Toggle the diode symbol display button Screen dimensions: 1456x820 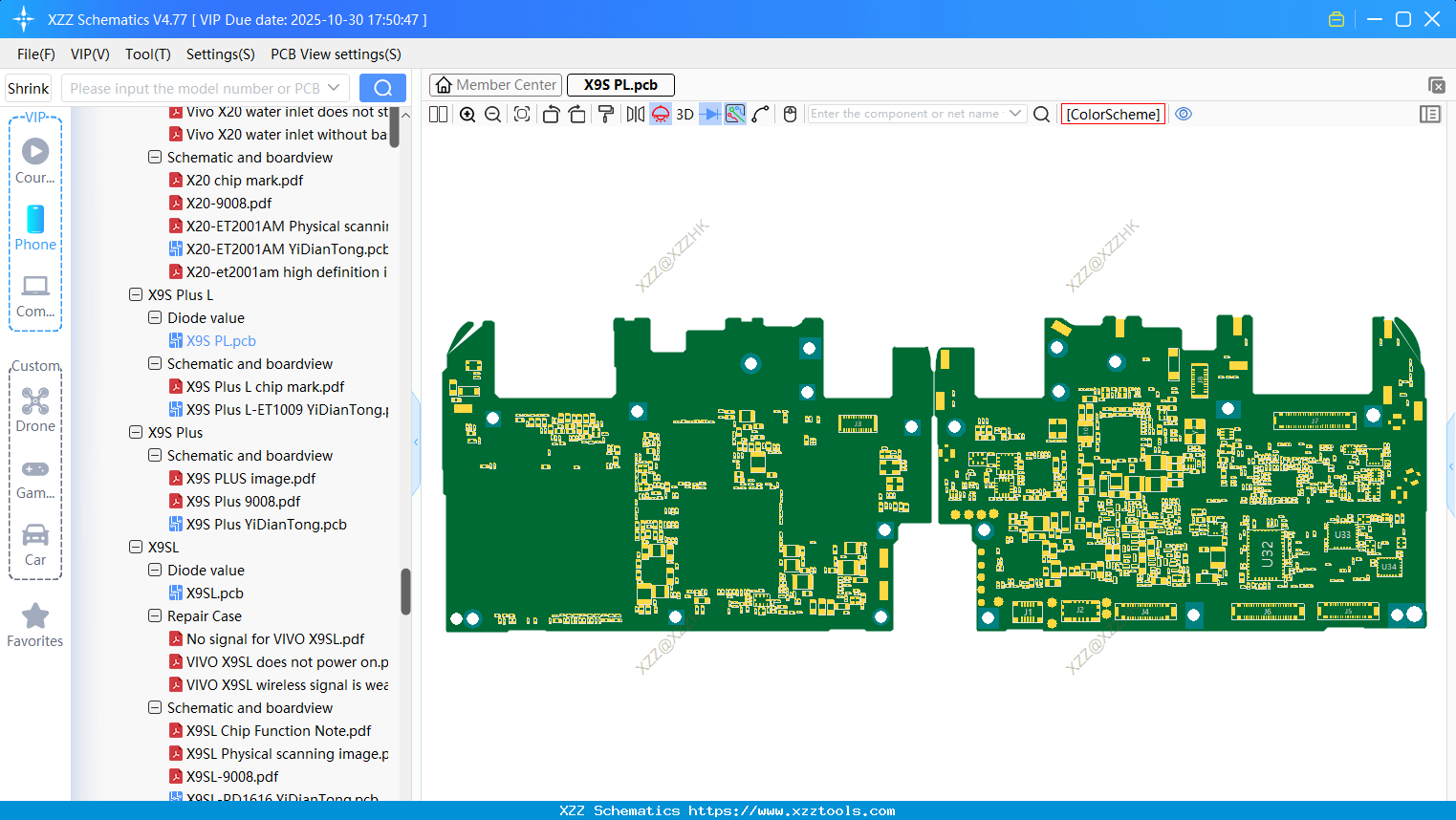click(710, 115)
